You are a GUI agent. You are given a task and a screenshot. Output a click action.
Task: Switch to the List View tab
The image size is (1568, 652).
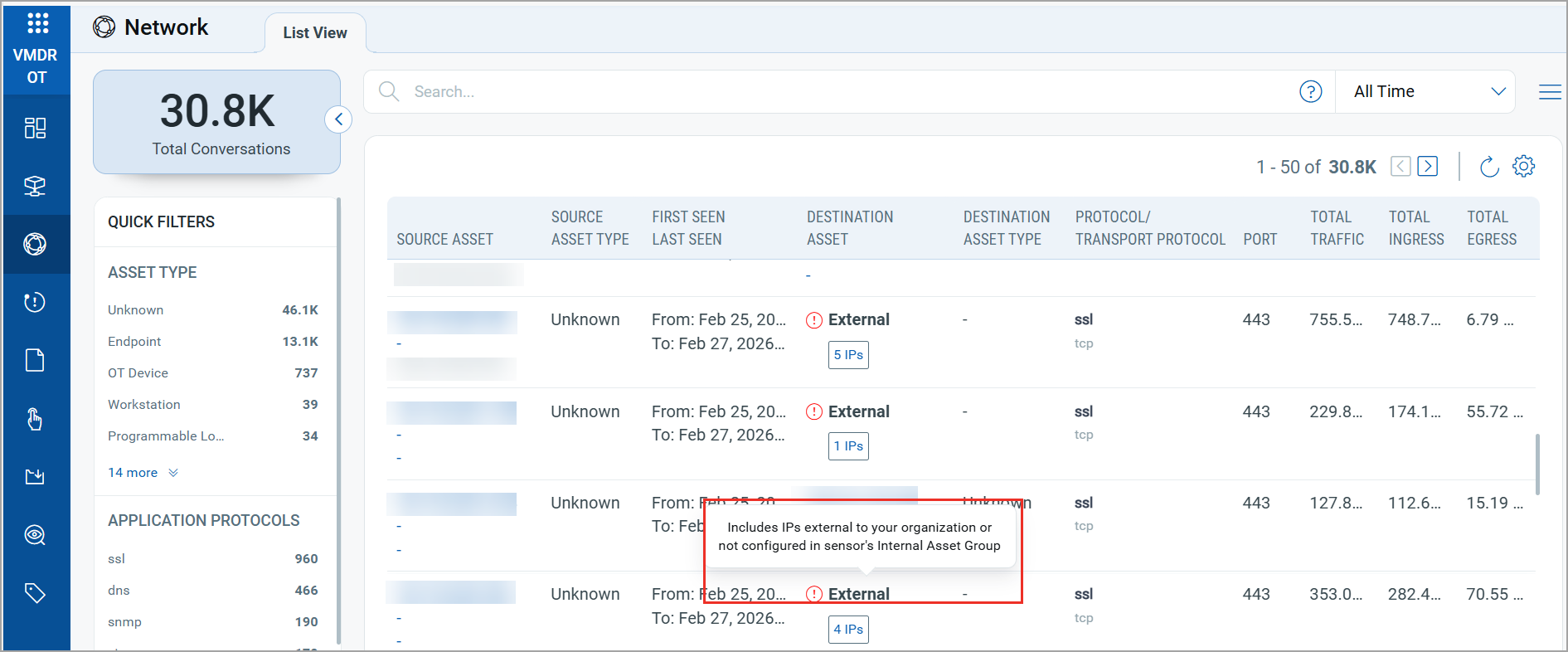315,32
